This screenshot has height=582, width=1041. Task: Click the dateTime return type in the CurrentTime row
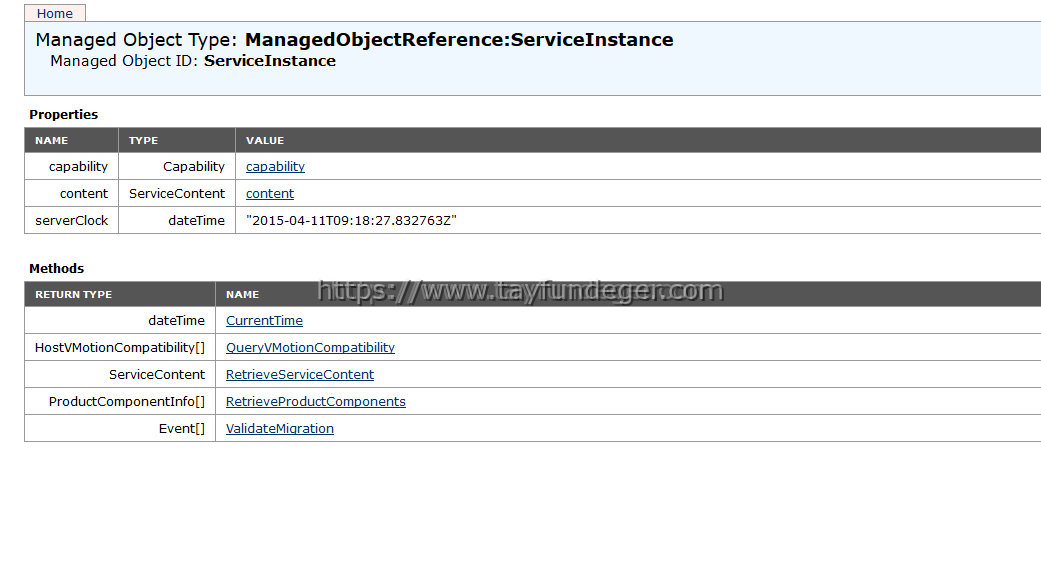coord(176,321)
